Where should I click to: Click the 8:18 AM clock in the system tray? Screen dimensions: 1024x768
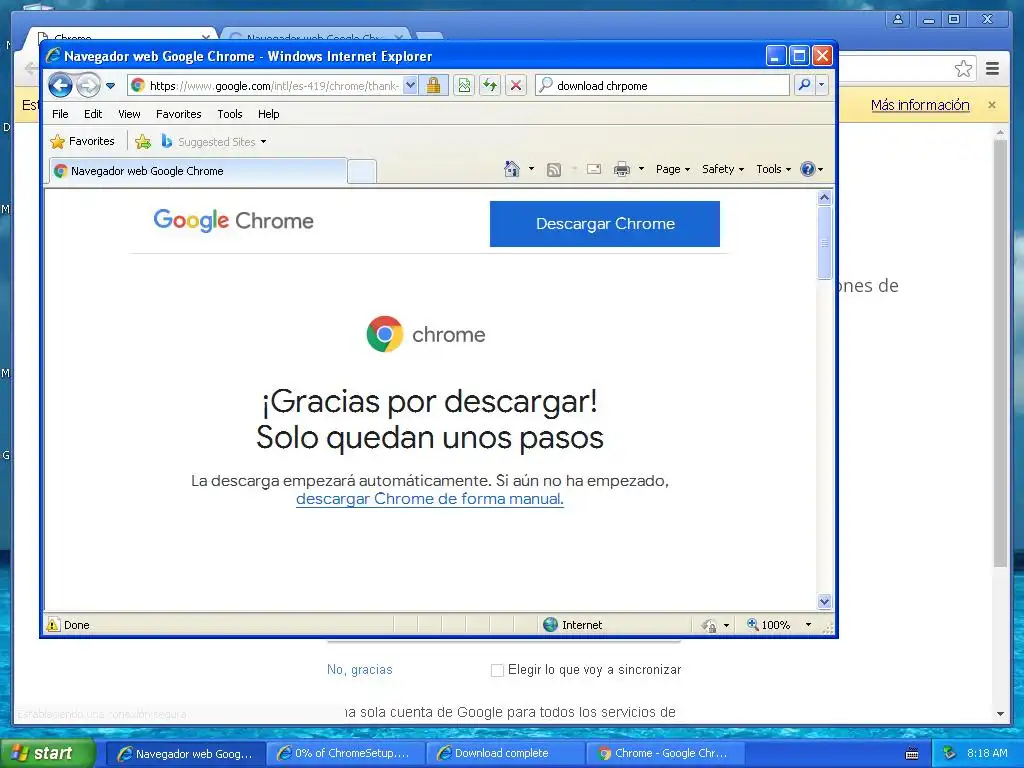[987, 753]
